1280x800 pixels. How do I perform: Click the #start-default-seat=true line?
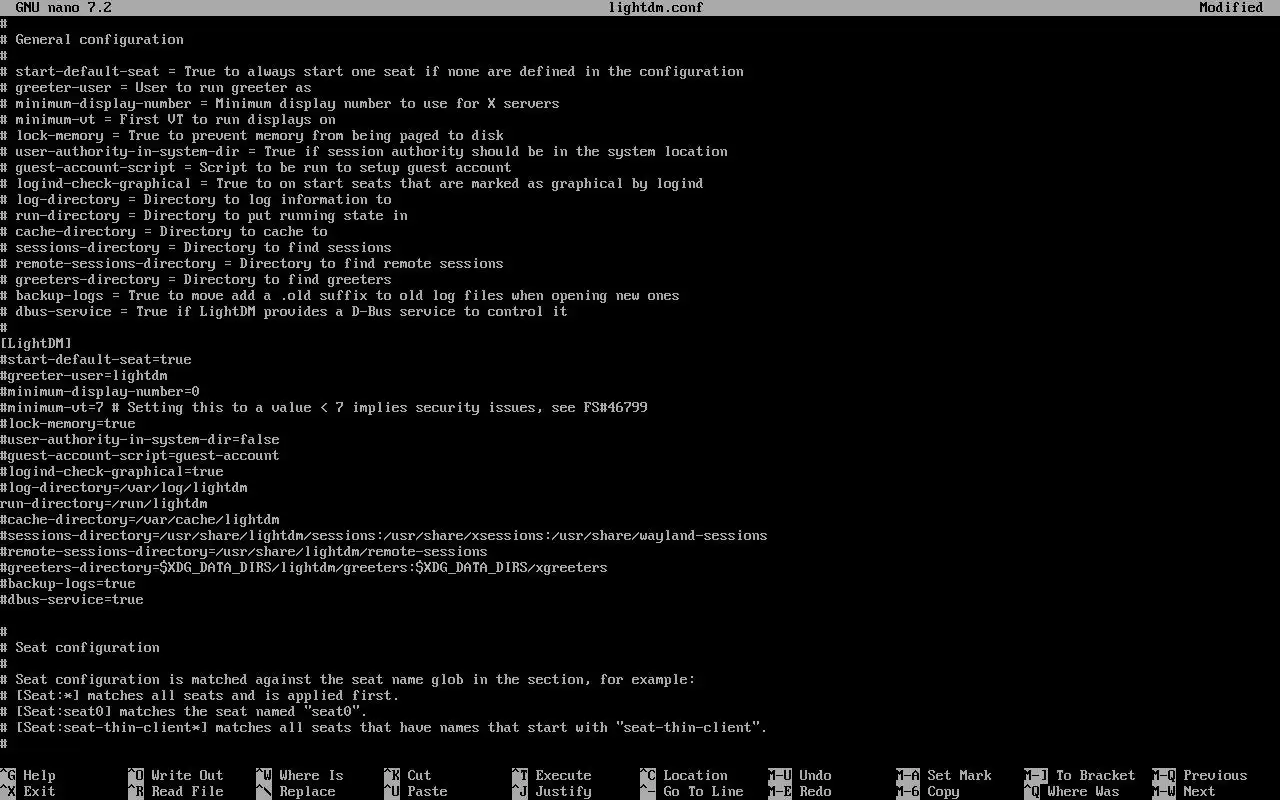(96, 359)
